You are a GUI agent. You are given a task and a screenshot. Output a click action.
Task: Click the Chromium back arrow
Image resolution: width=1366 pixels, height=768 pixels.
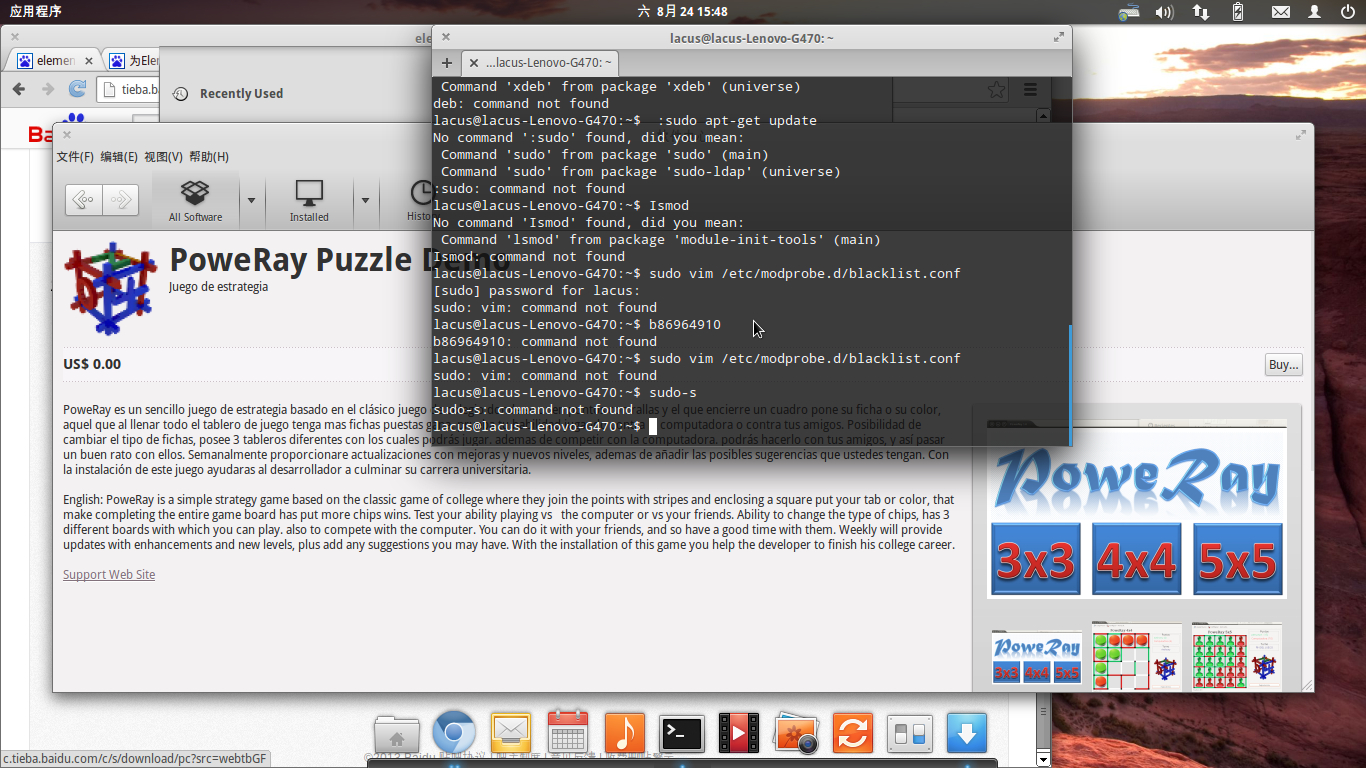point(18,89)
